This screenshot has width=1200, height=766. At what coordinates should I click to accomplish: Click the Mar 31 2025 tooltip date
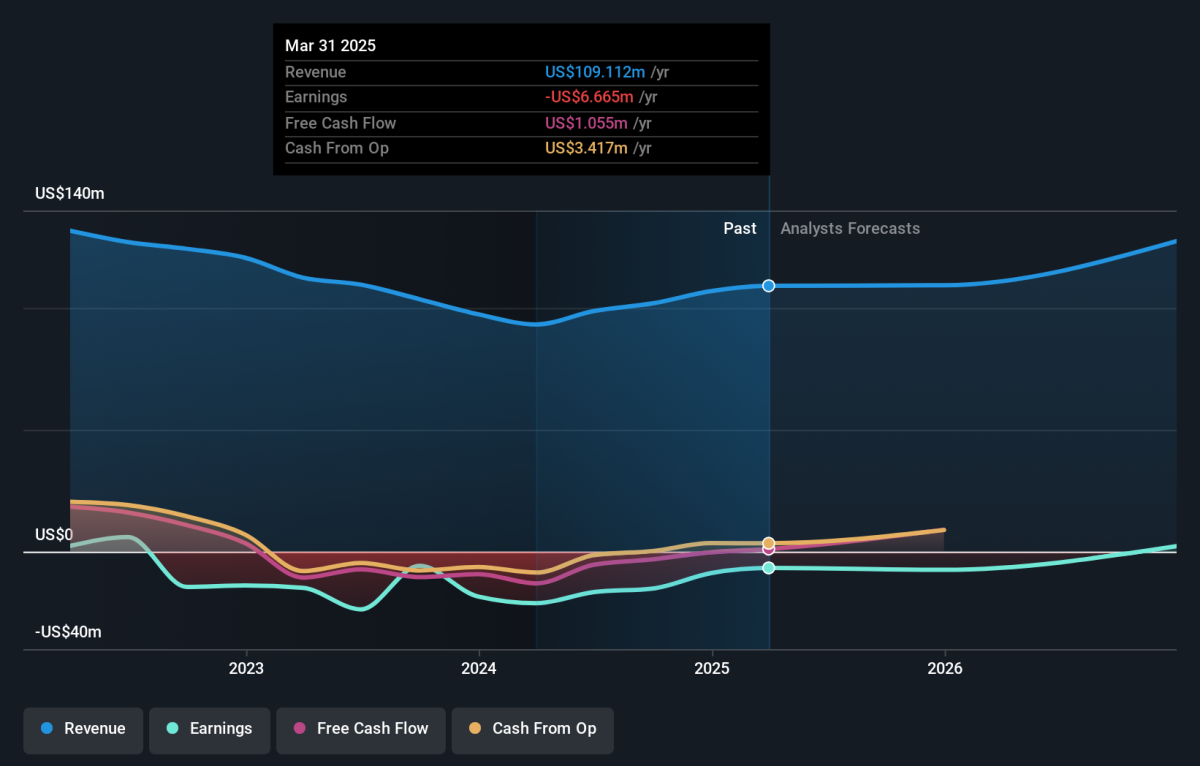point(331,46)
